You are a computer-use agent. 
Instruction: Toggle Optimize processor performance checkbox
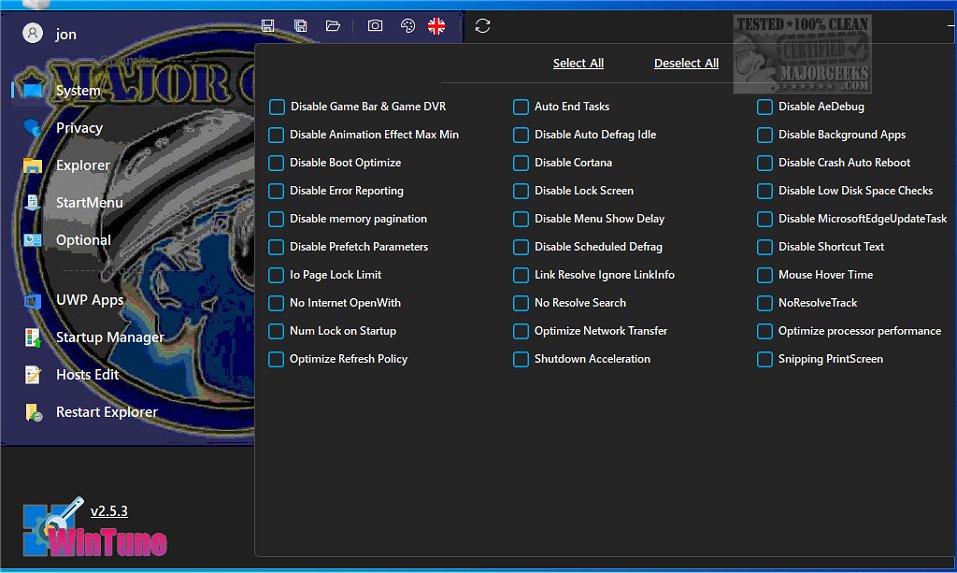click(765, 331)
